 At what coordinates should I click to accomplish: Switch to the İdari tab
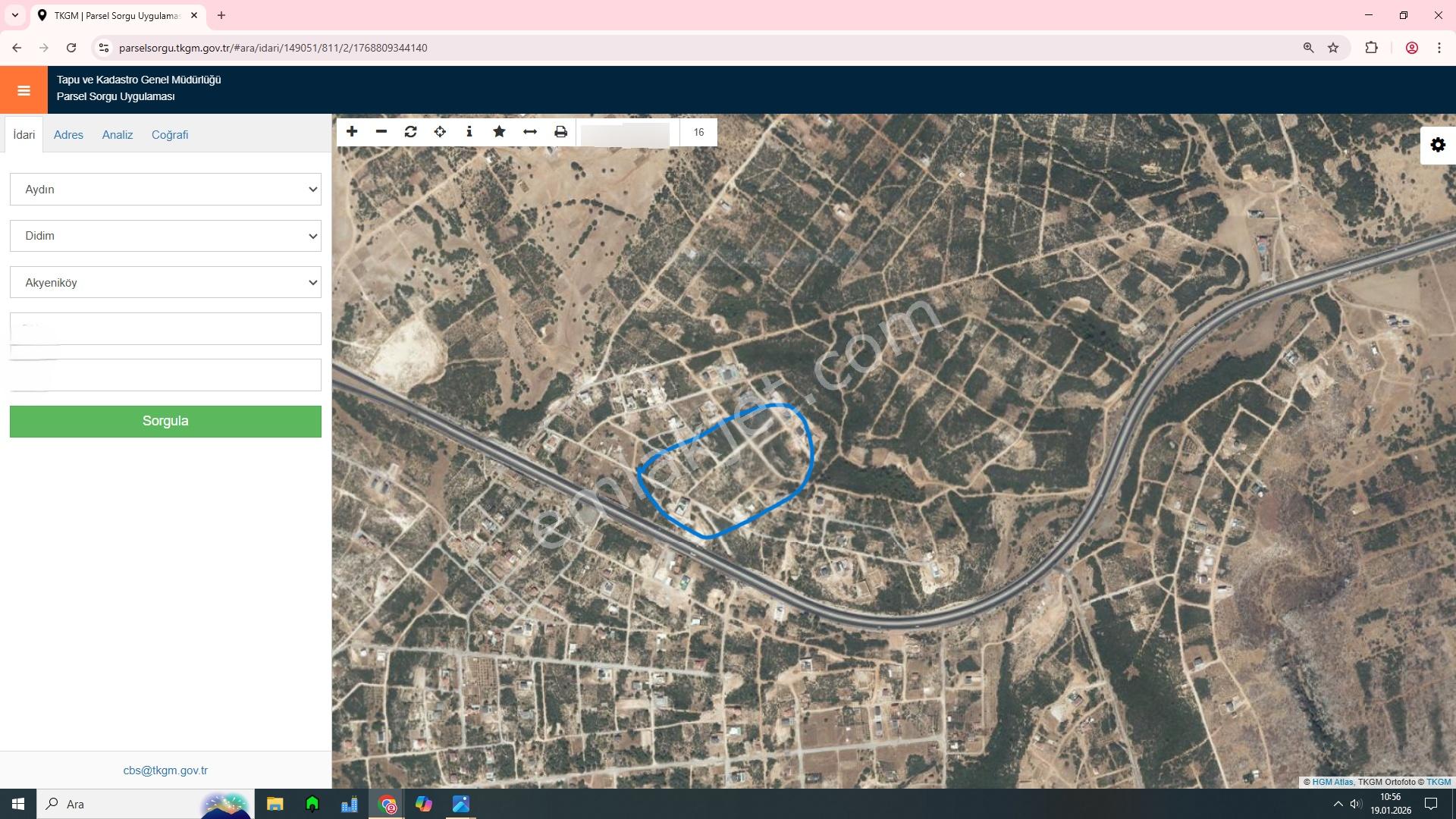coord(24,135)
